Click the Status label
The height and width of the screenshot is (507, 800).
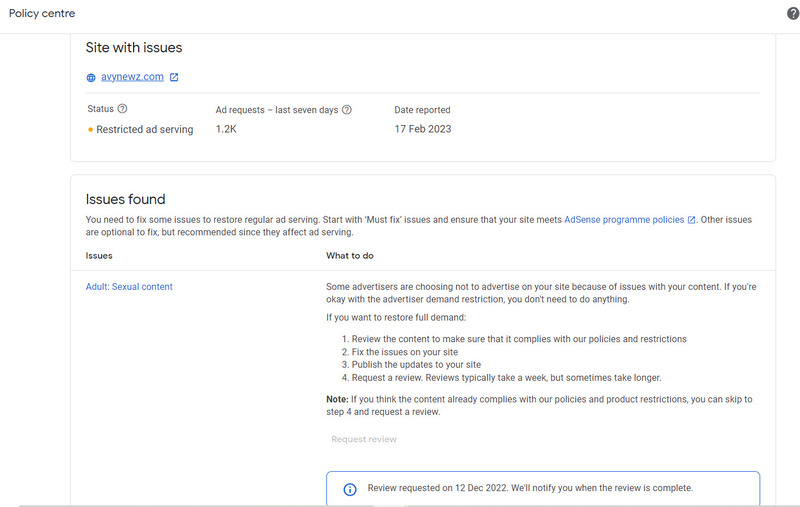click(101, 109)
